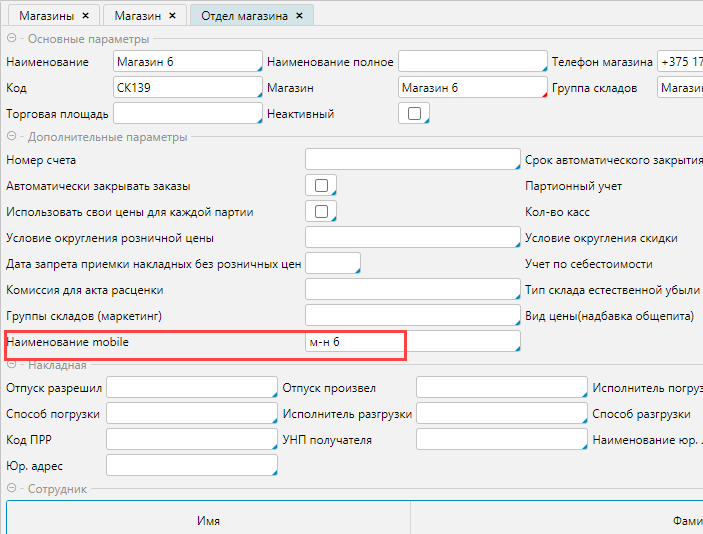703x534 pixels.
Task: Collapse the Основные параметры section
Action: (x=12, y=39)
